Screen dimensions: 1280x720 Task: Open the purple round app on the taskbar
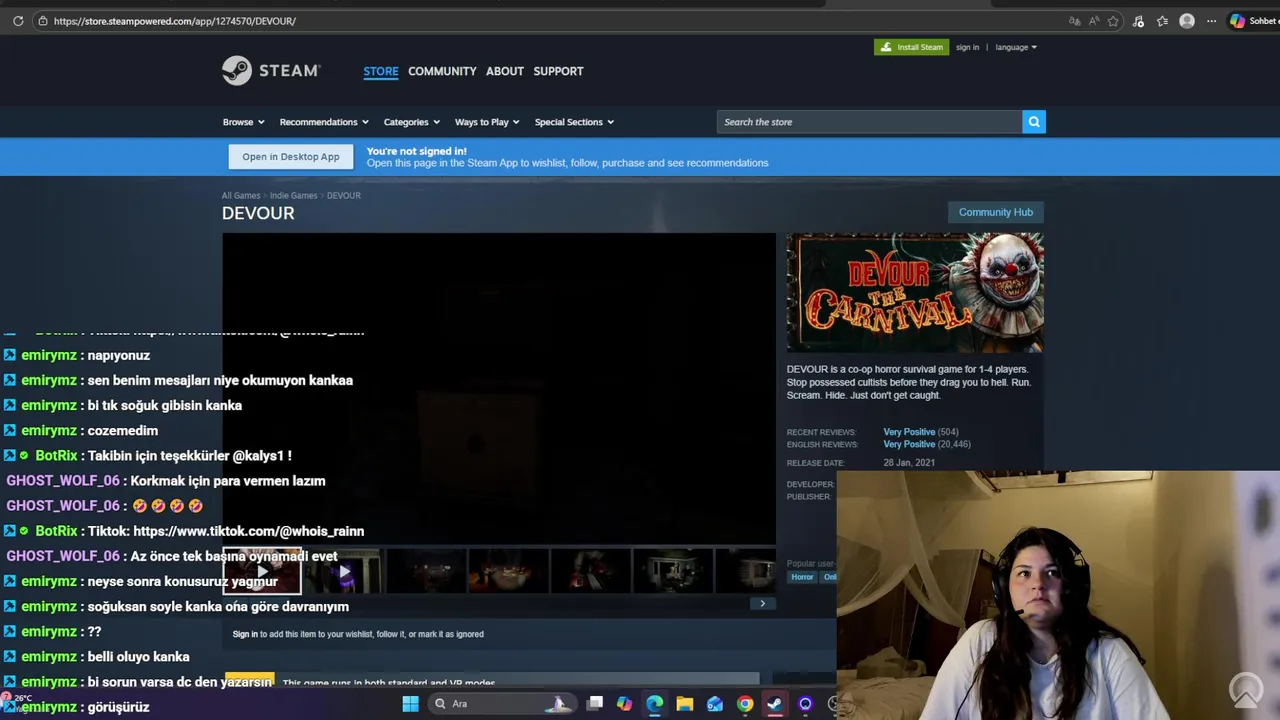pyautogui.click(x=805, y=704)
